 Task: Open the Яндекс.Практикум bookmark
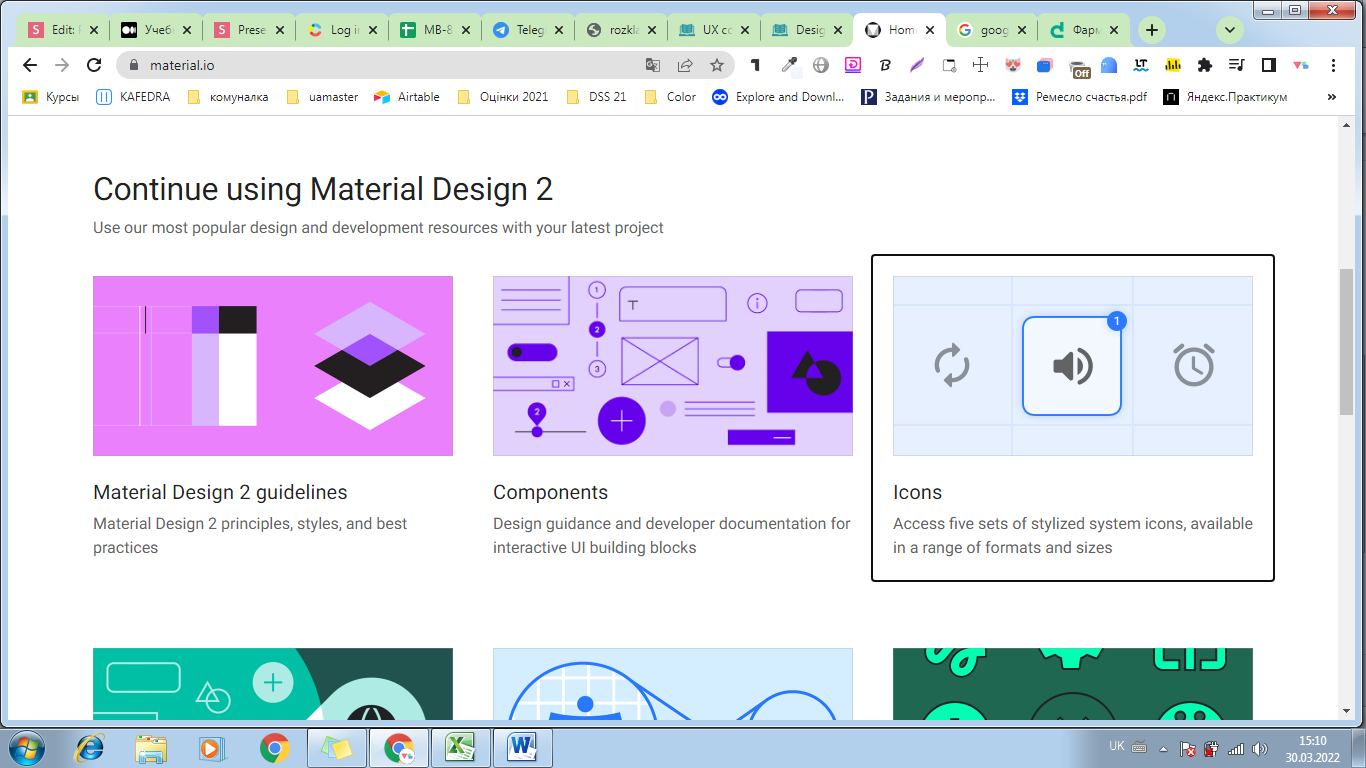[1225, 97]
